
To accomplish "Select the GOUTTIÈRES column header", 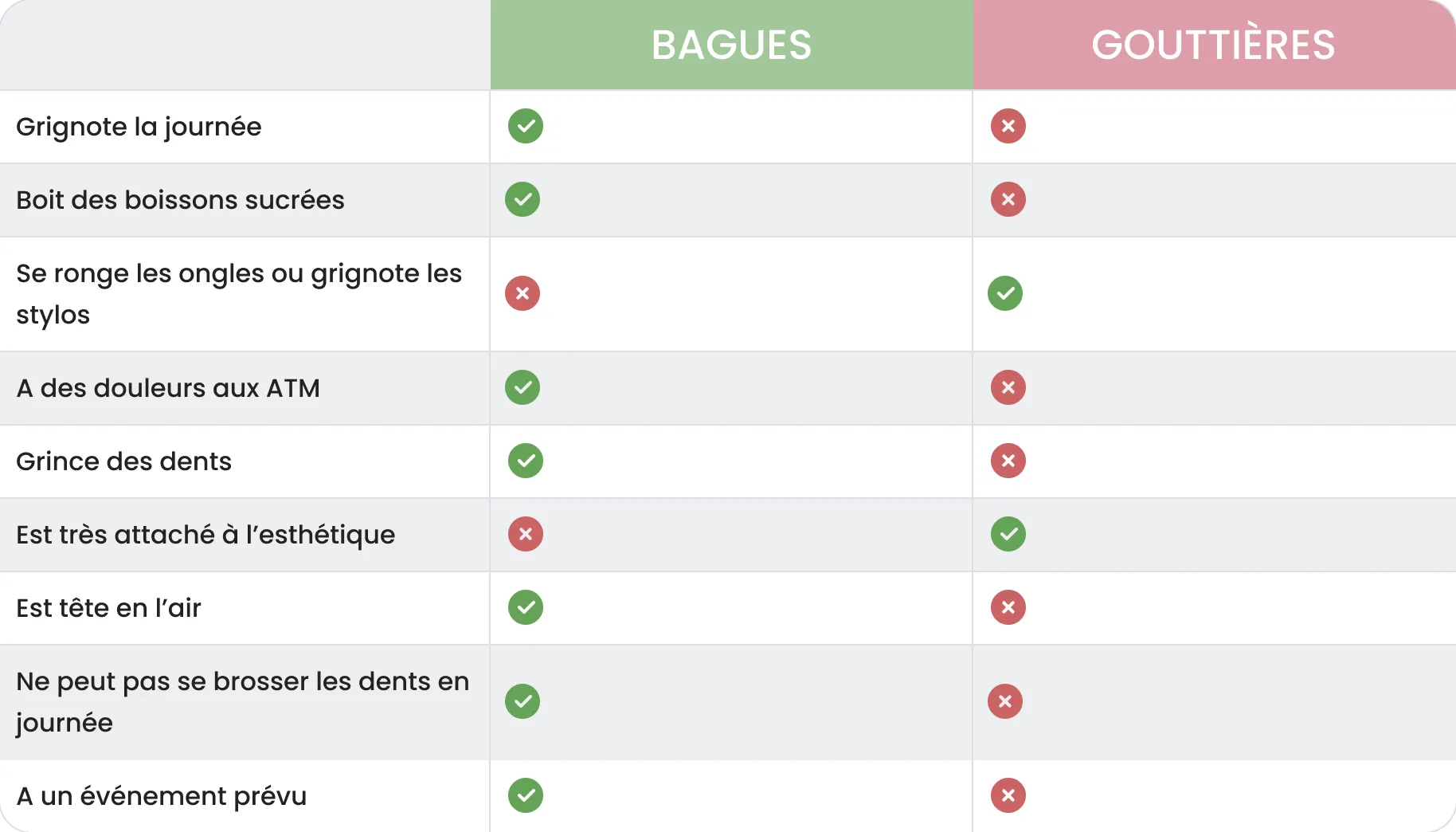I will click(x=1213, y=45).
